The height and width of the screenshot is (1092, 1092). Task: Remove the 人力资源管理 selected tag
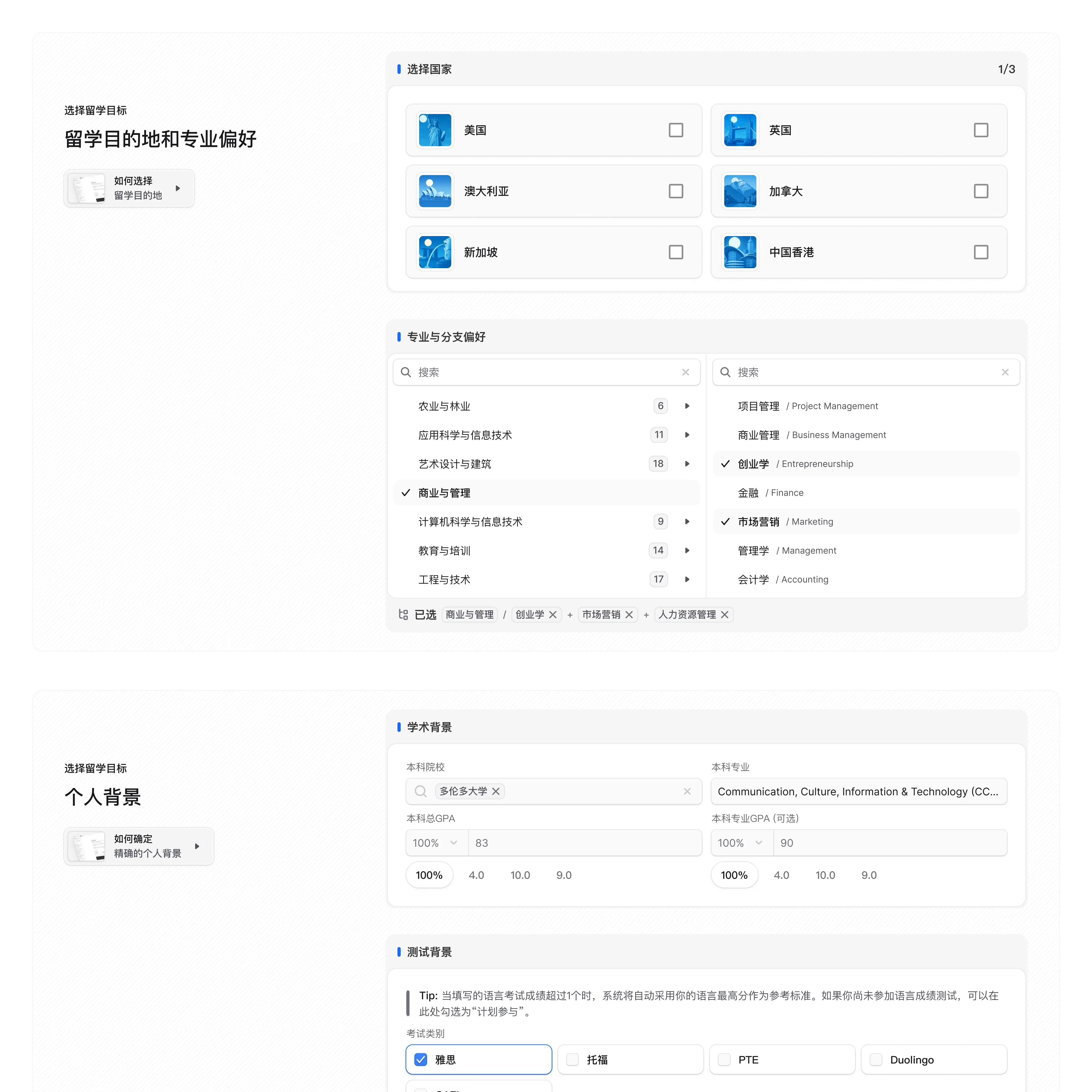coord(725,615)
